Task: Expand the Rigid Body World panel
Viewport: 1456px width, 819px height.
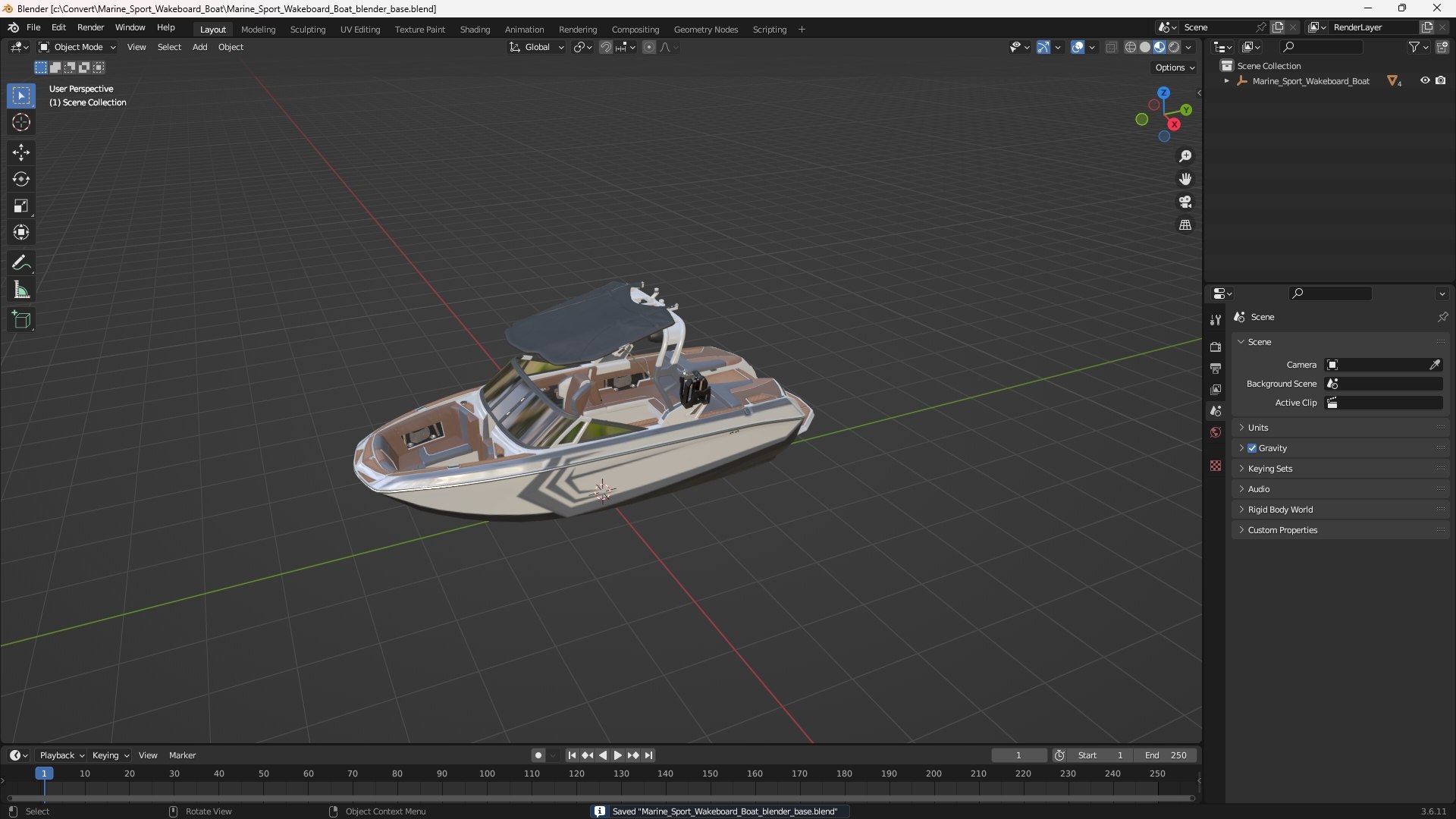Action: click(x=1341, y=510)
